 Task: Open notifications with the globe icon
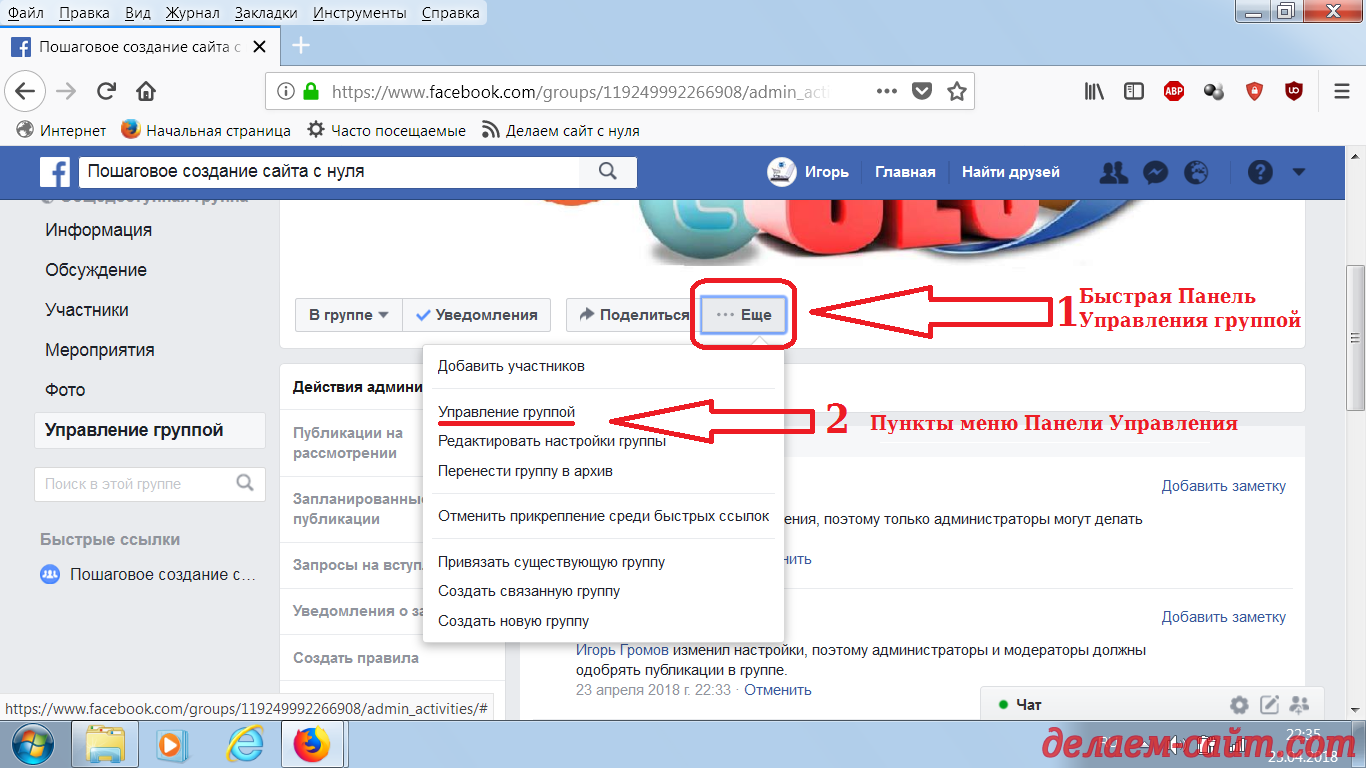pos(1197,172)
